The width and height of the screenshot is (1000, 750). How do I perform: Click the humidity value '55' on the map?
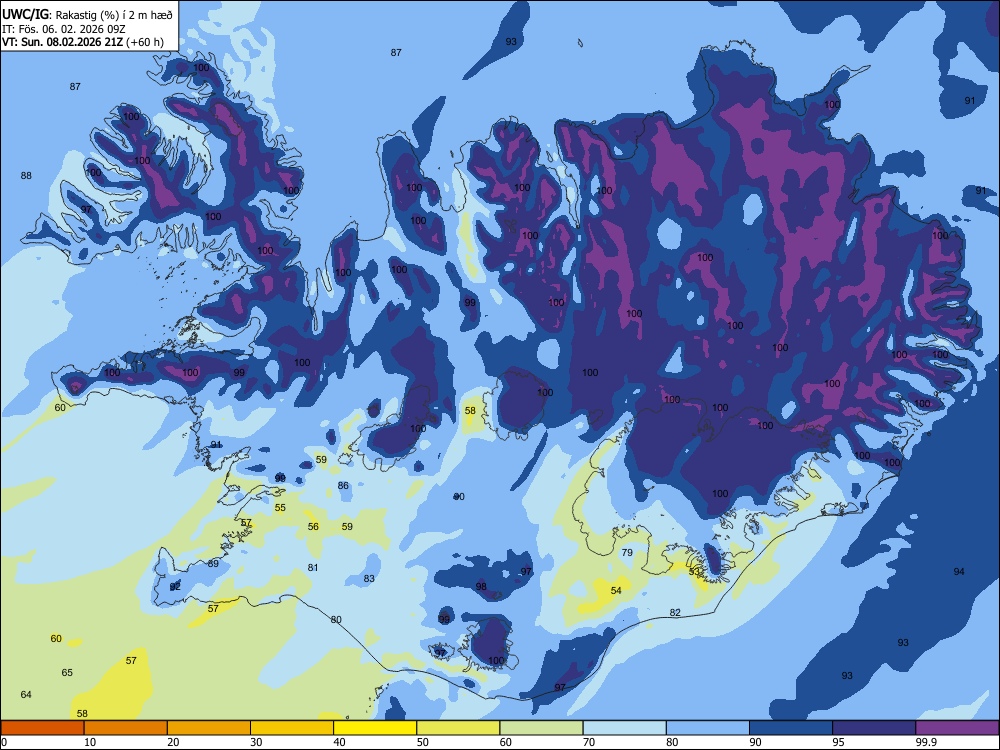[x=280, y=508]
